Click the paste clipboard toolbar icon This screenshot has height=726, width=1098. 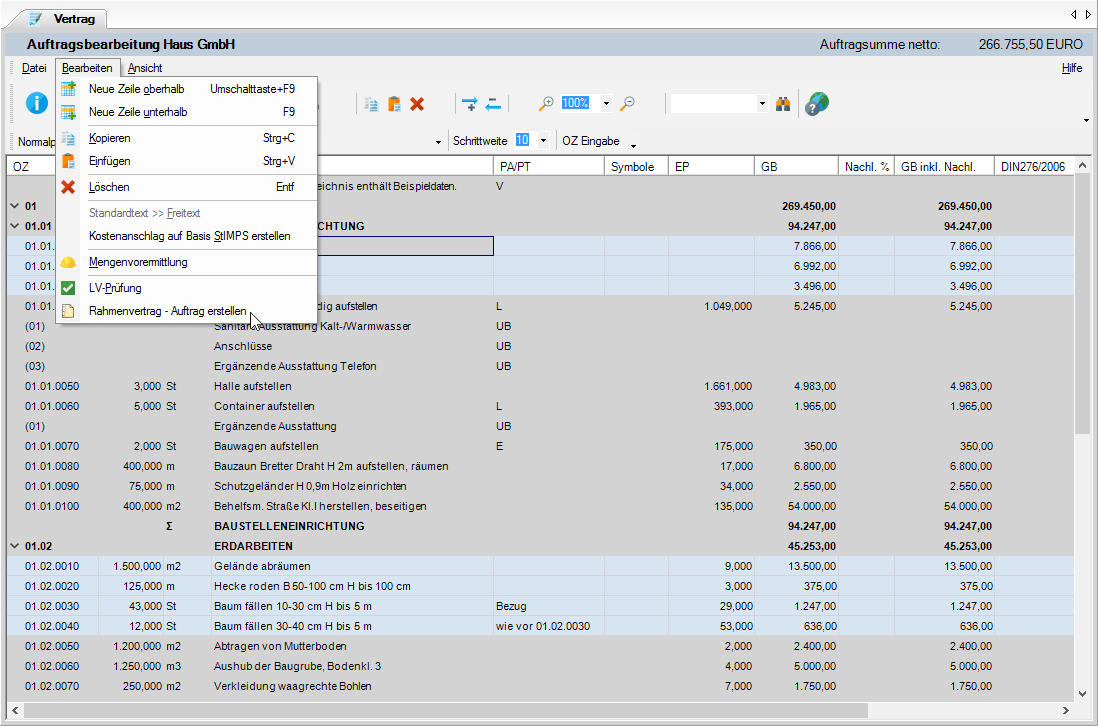click(x=394, y=104)
